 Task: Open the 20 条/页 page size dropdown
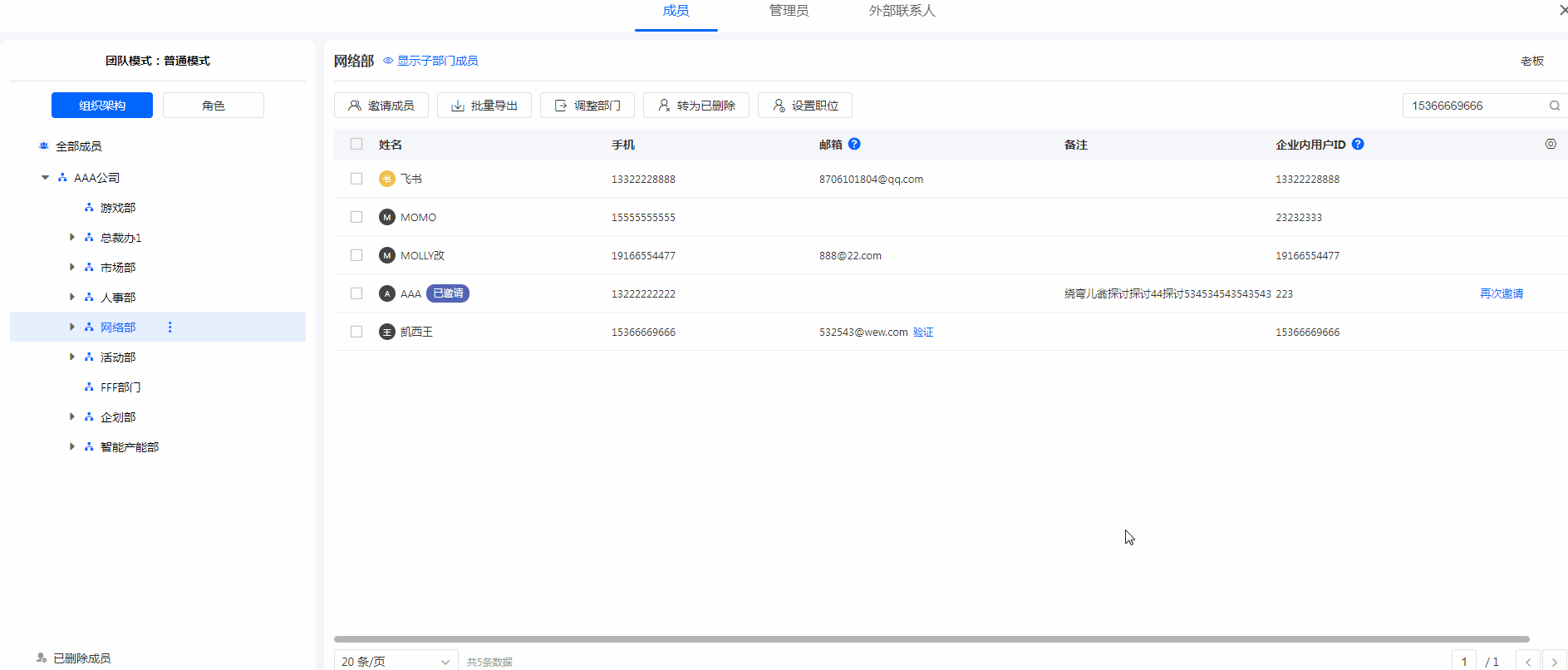396,661
